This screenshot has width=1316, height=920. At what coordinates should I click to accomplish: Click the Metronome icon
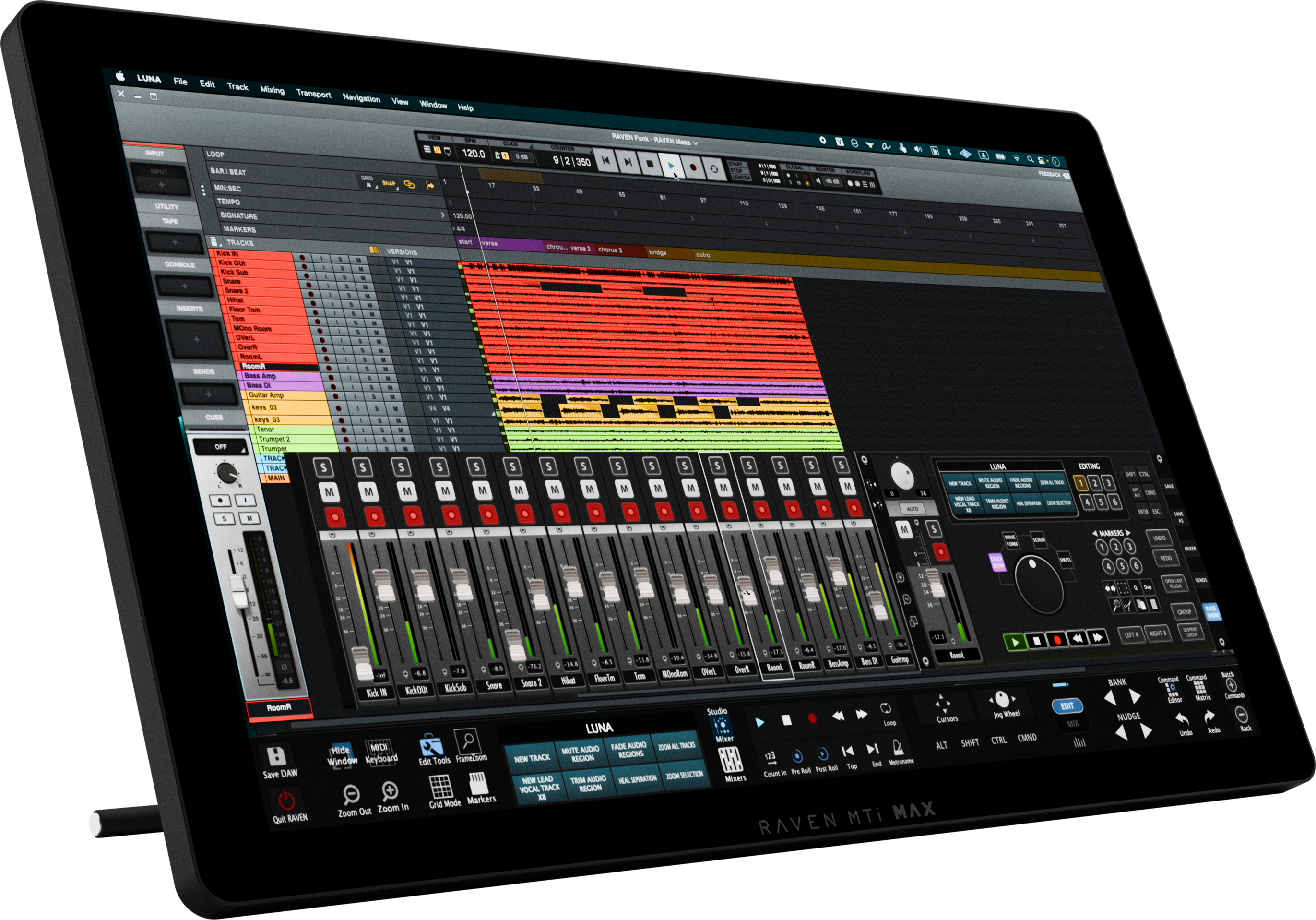898,747
